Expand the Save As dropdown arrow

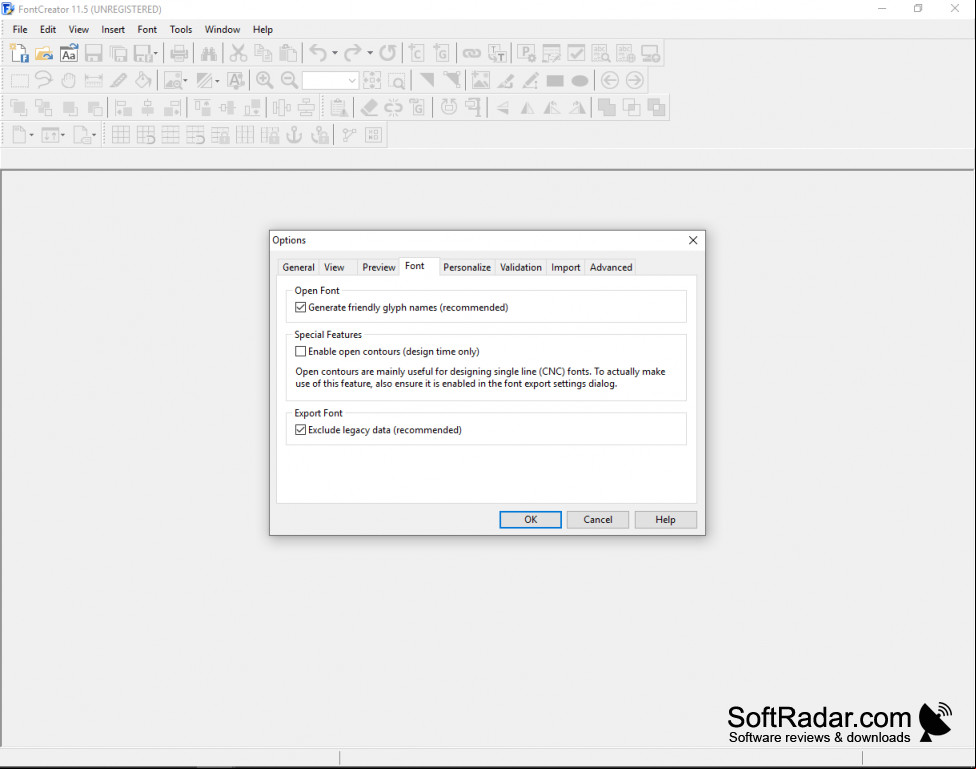pyautogui.click(x=156, y=54)
